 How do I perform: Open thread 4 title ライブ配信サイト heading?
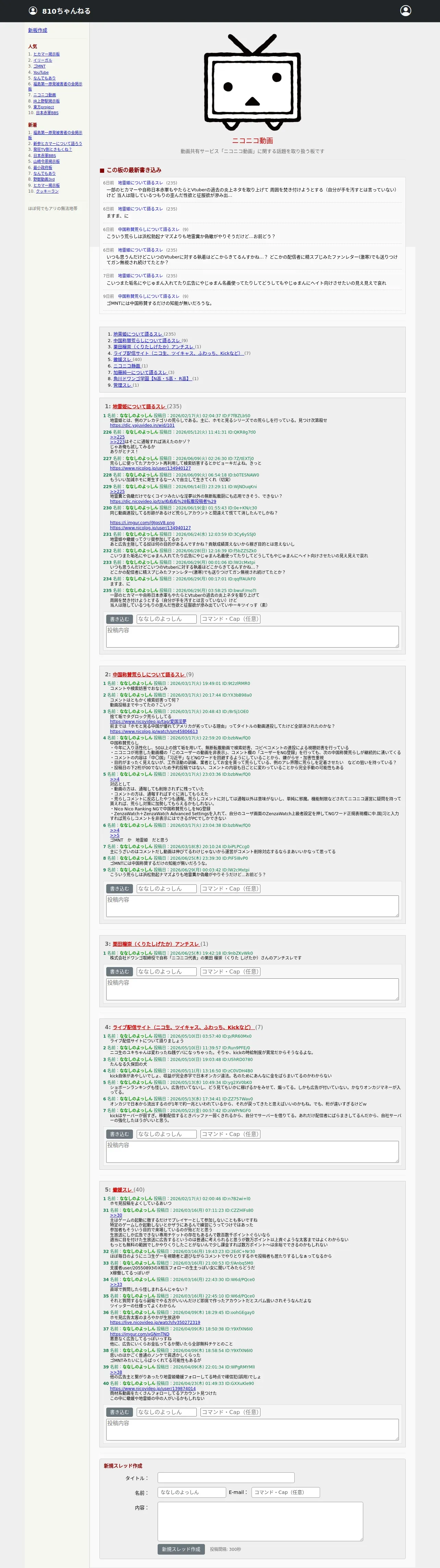point(183,1027)
